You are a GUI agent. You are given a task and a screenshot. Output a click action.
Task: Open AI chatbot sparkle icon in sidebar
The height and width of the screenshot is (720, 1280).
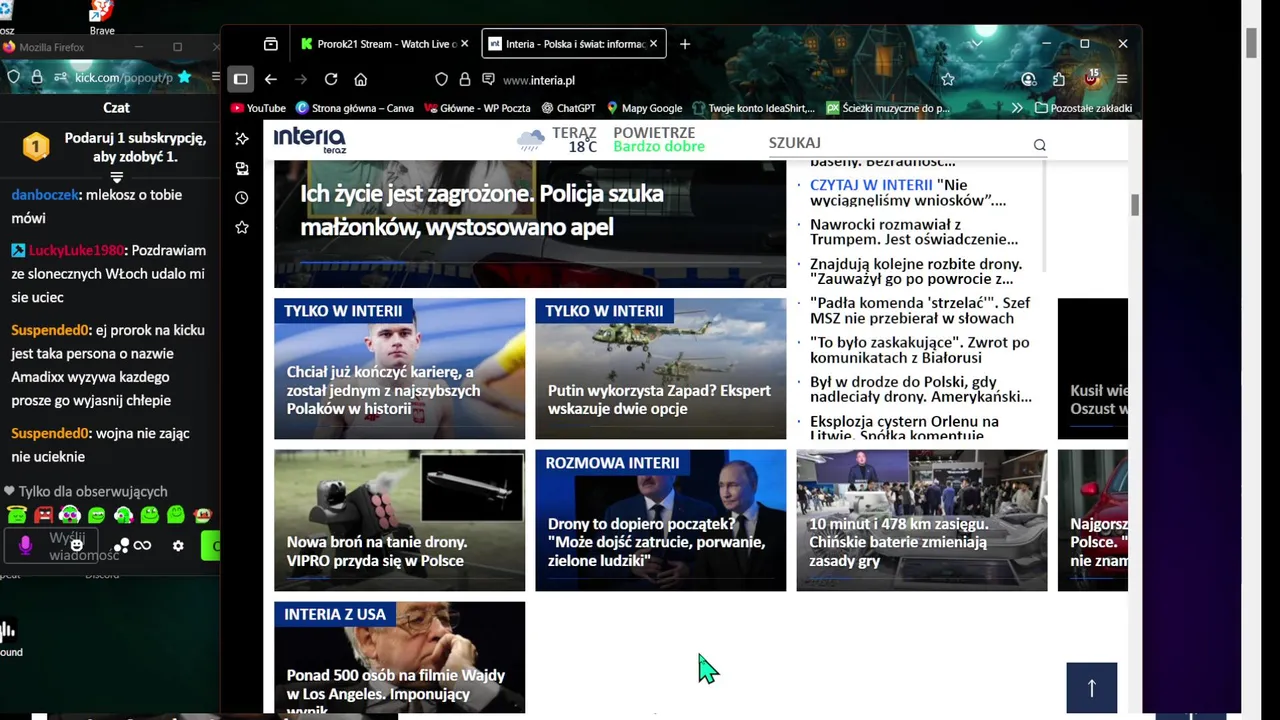click(x=242, y=139)
